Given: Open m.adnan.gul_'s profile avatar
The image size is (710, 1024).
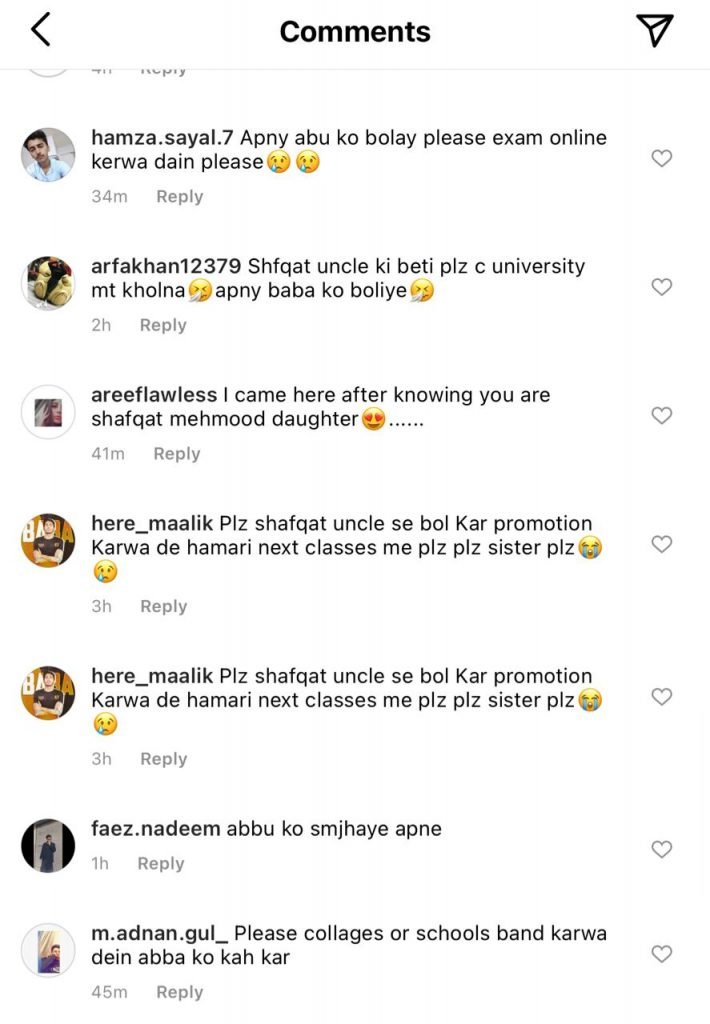Looking at the screenshot, I should [x=48, y=950].
